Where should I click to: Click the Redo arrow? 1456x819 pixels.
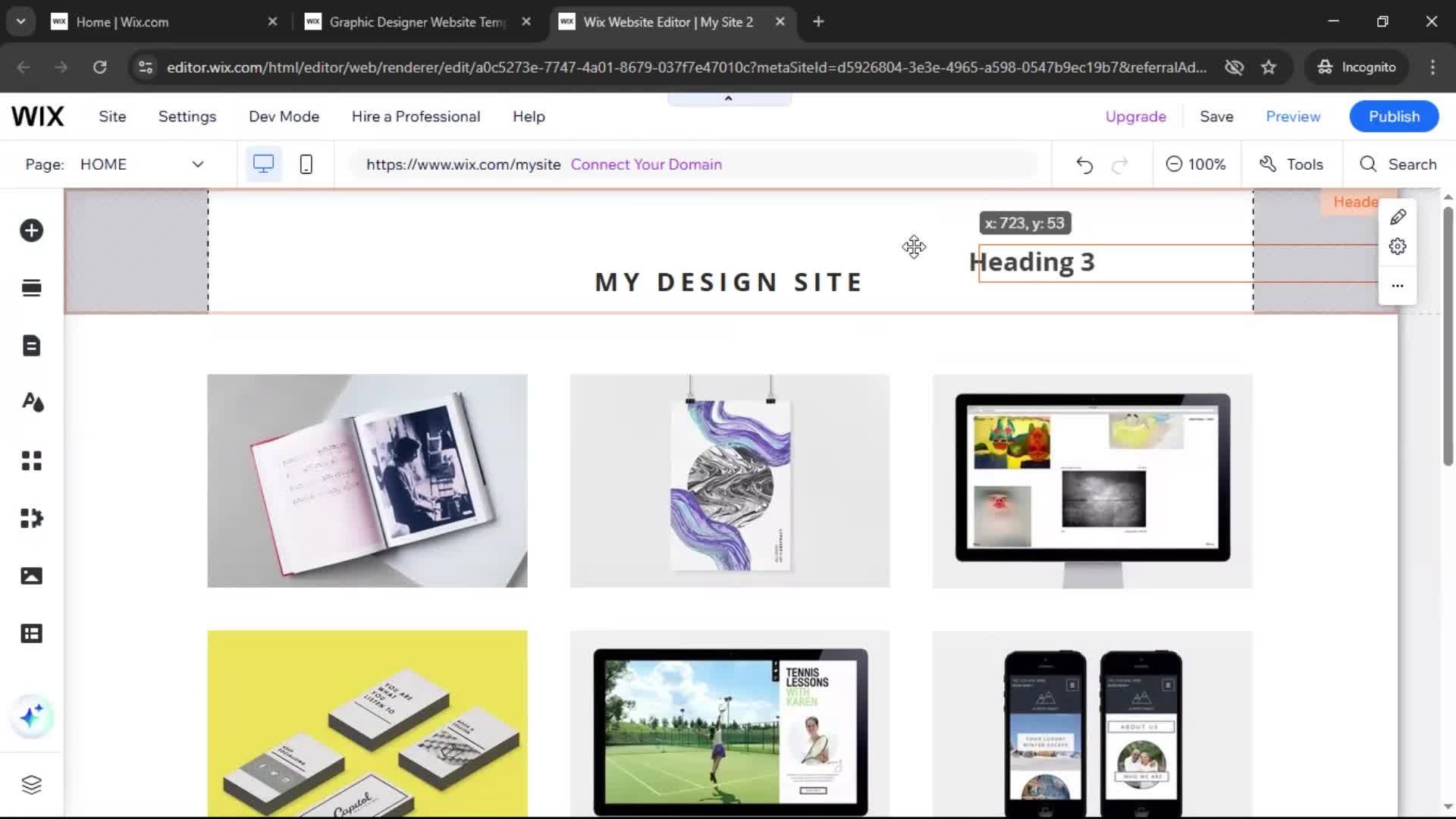1120,165
